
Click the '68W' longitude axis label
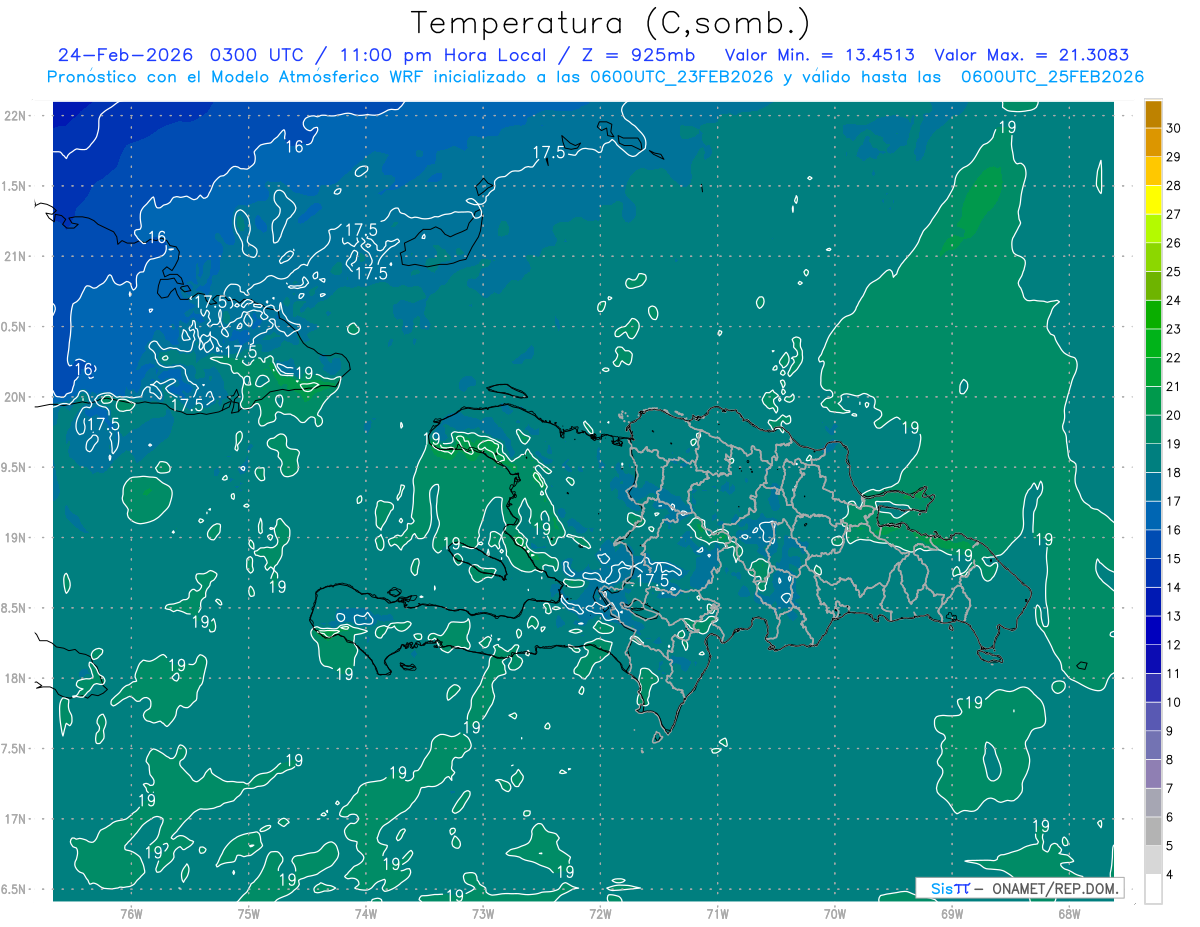(x=1069, y=913)
